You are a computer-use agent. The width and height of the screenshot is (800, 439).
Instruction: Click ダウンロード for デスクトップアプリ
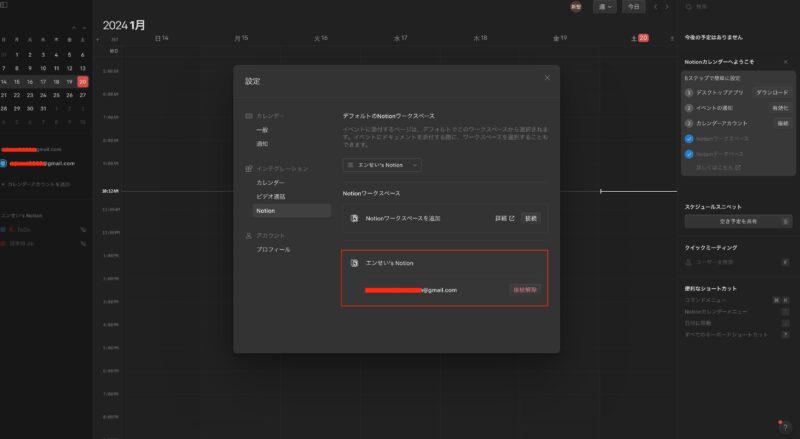point(772,92)
